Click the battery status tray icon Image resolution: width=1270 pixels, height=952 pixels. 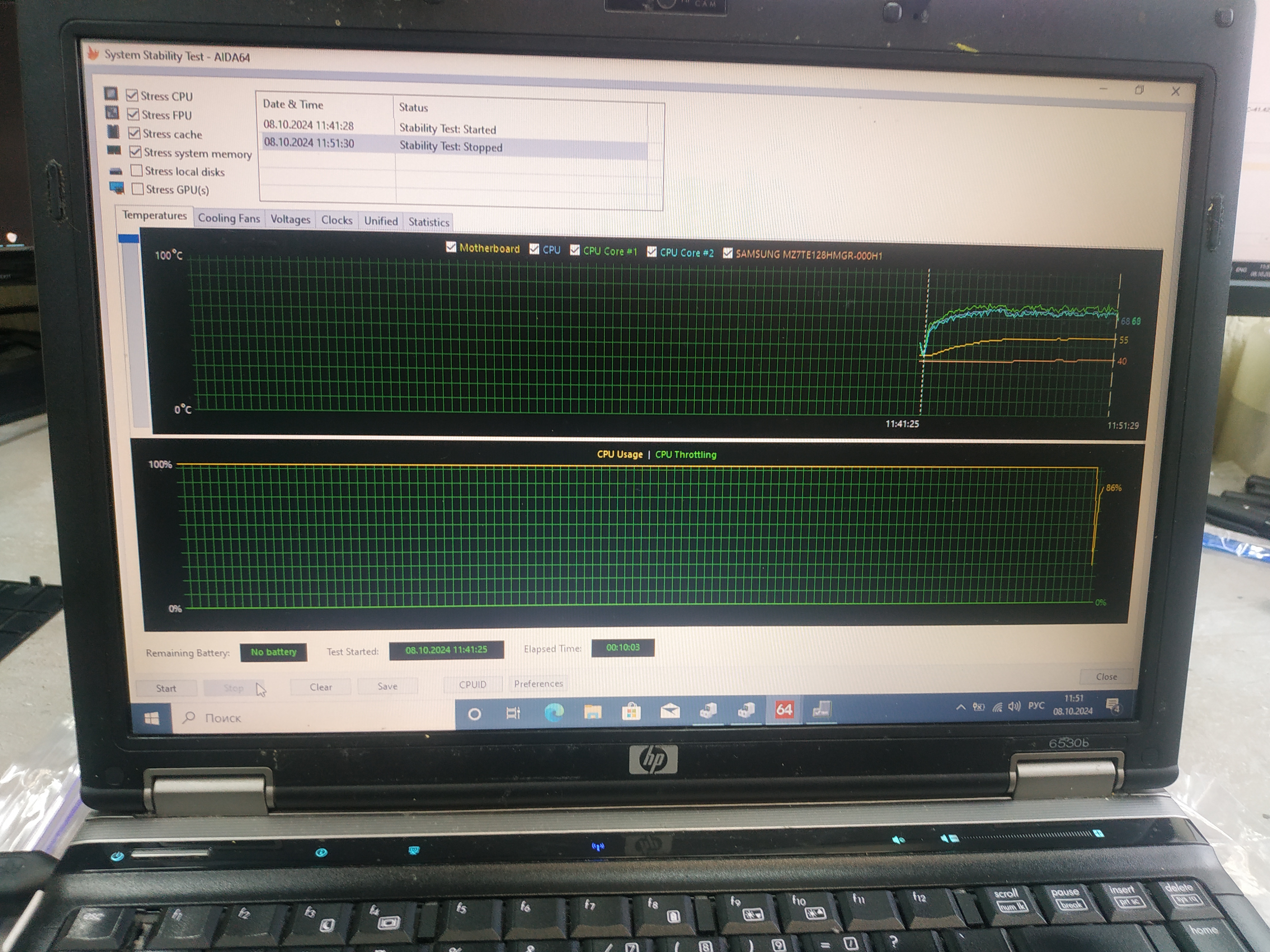point(978,707)
